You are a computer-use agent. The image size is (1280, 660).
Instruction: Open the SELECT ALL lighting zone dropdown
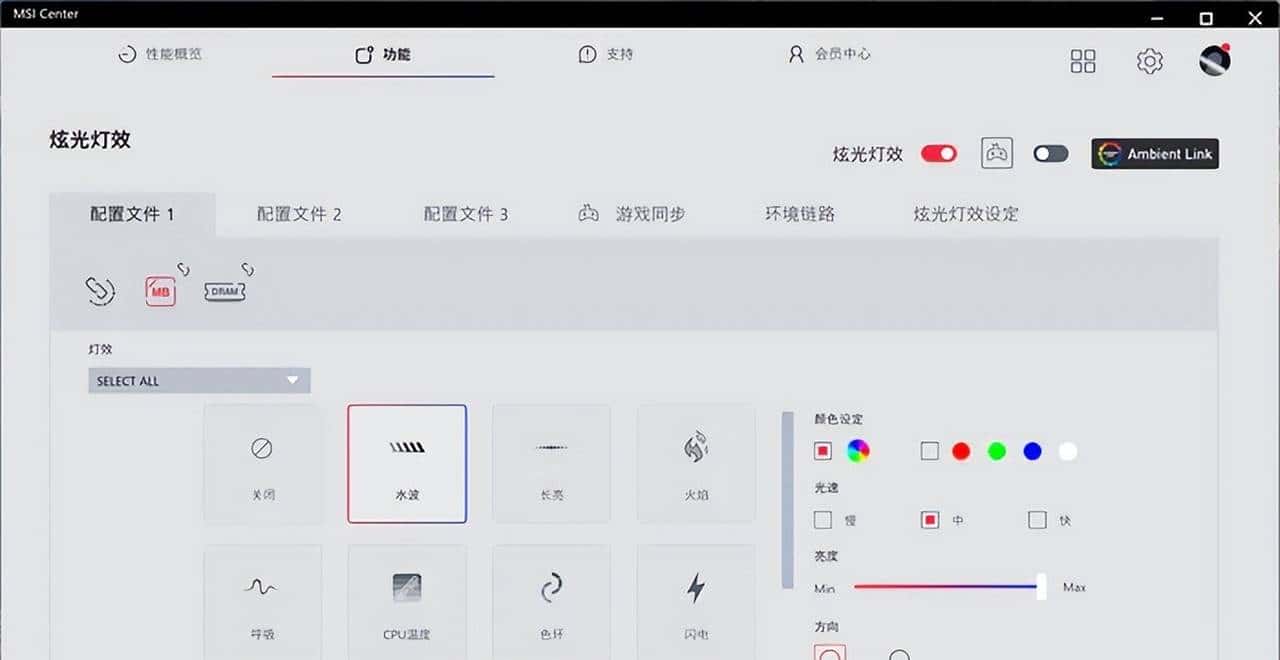pos(198,380)
